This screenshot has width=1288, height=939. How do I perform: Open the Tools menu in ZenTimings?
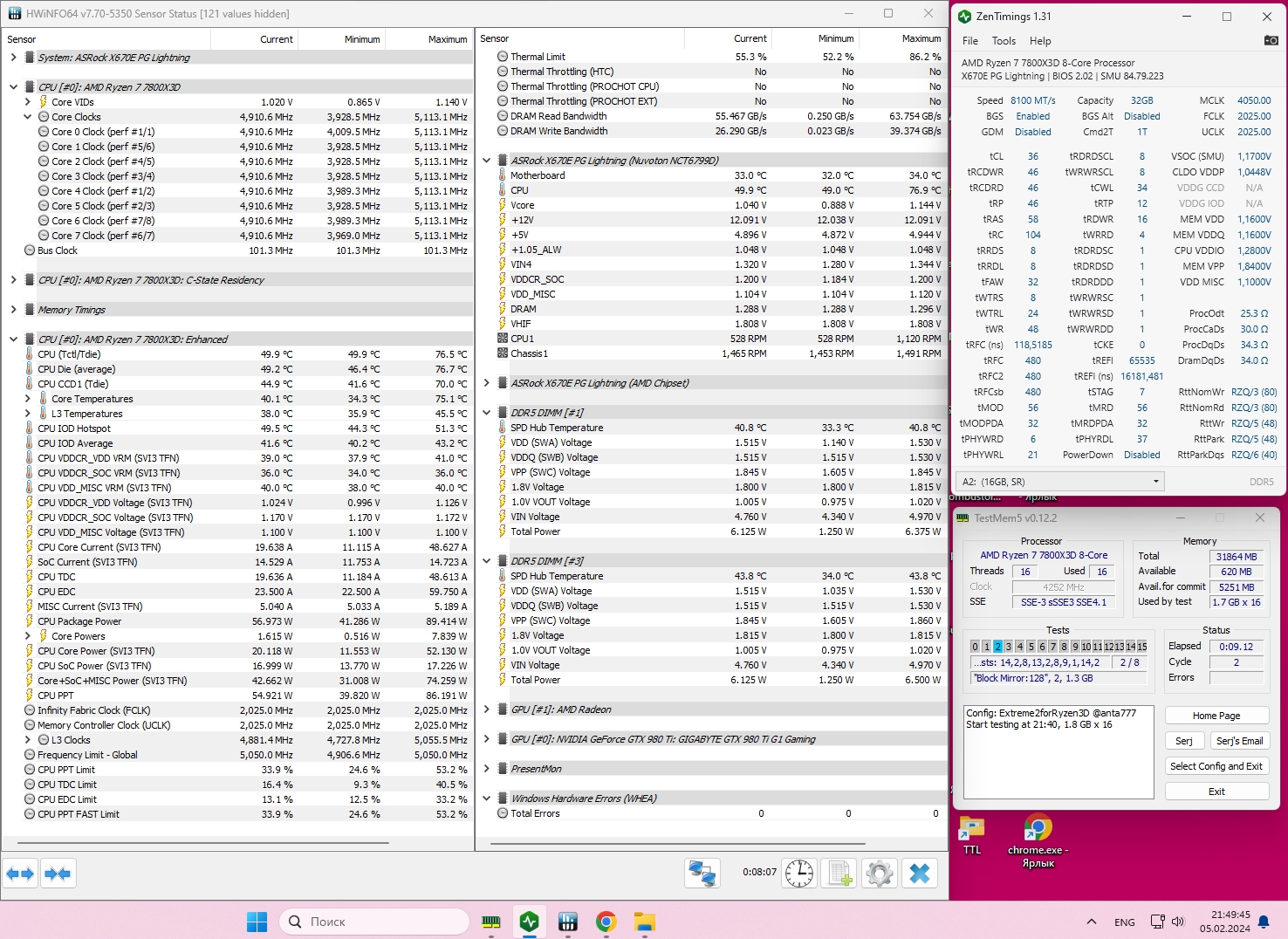[x=1004, y=41]
